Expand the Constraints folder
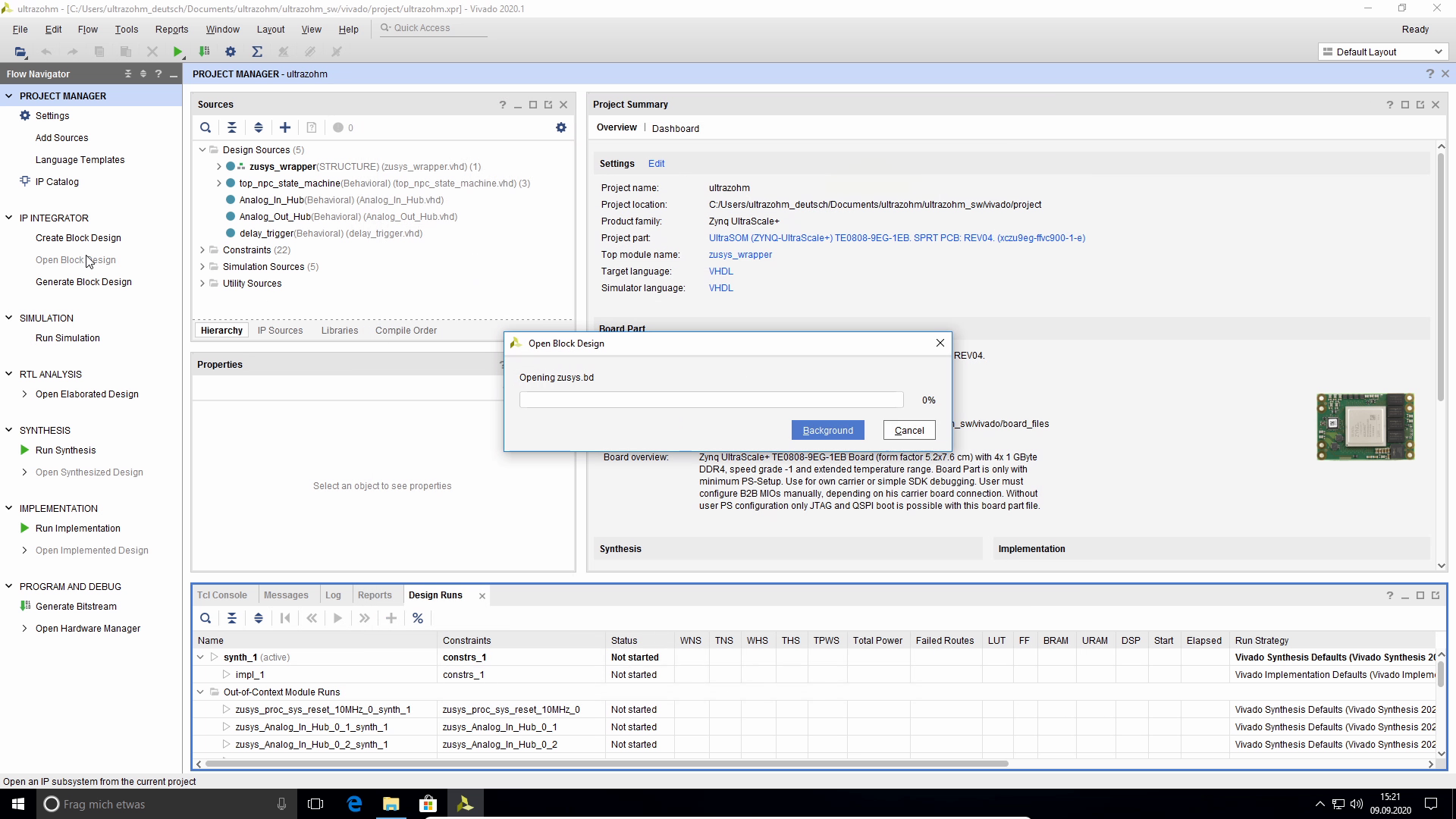1456x819 pixels. pyautogui.click(x=202, y=249)
